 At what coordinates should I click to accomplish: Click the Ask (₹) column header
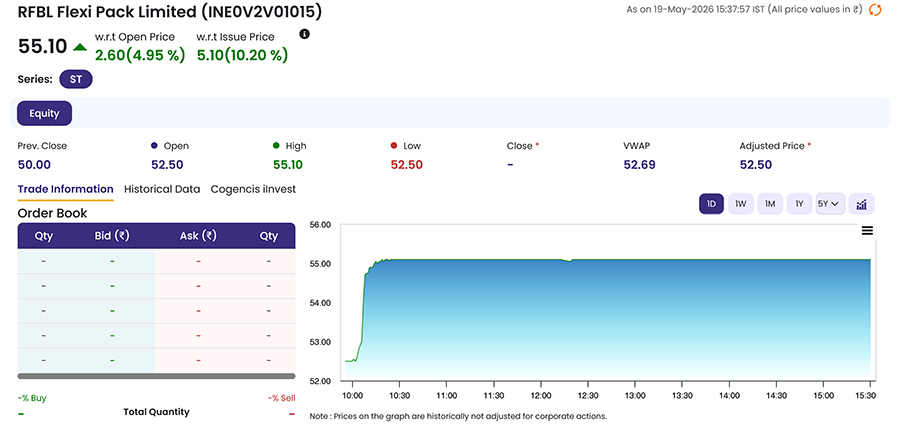pyautogui.click(x=198, y=235)
